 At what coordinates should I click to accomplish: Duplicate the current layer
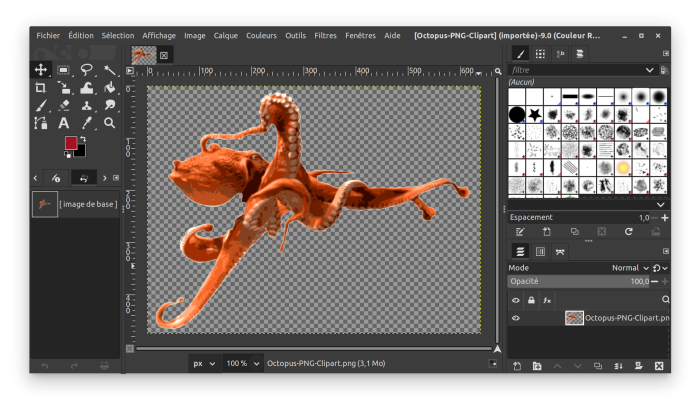pos(598,366)
